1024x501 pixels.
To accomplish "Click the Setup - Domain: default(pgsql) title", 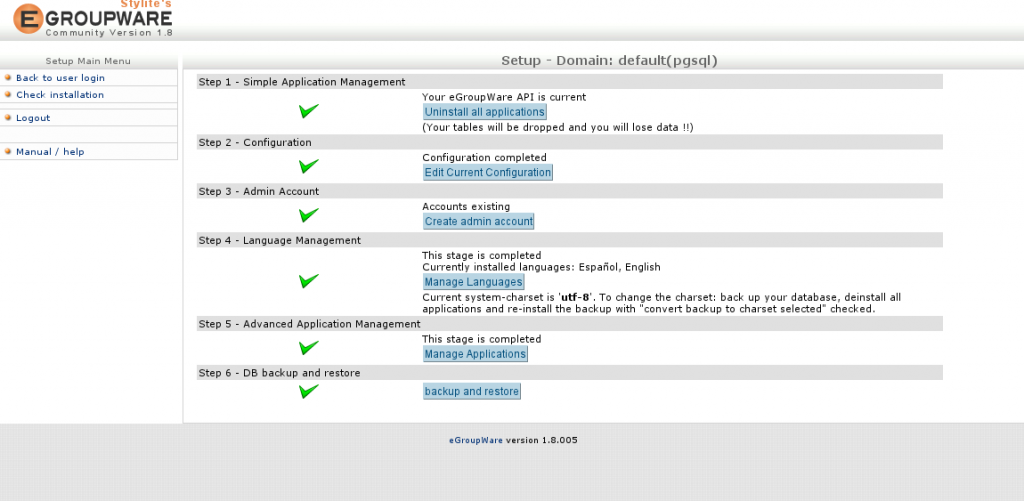I will pos(609,61).
